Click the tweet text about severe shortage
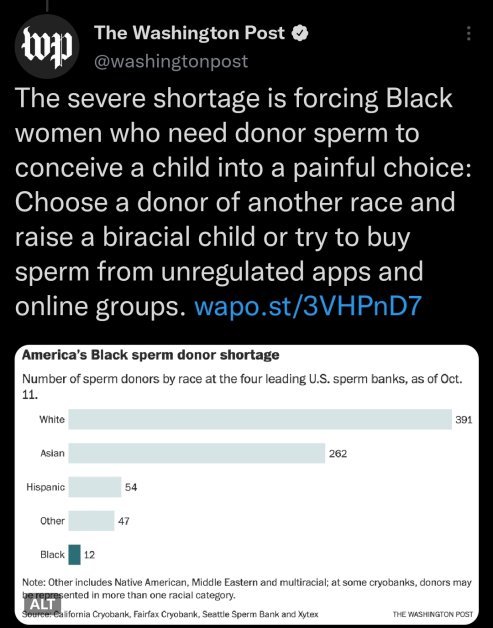This screenshot has width=493, height=628. pos(243,202)
